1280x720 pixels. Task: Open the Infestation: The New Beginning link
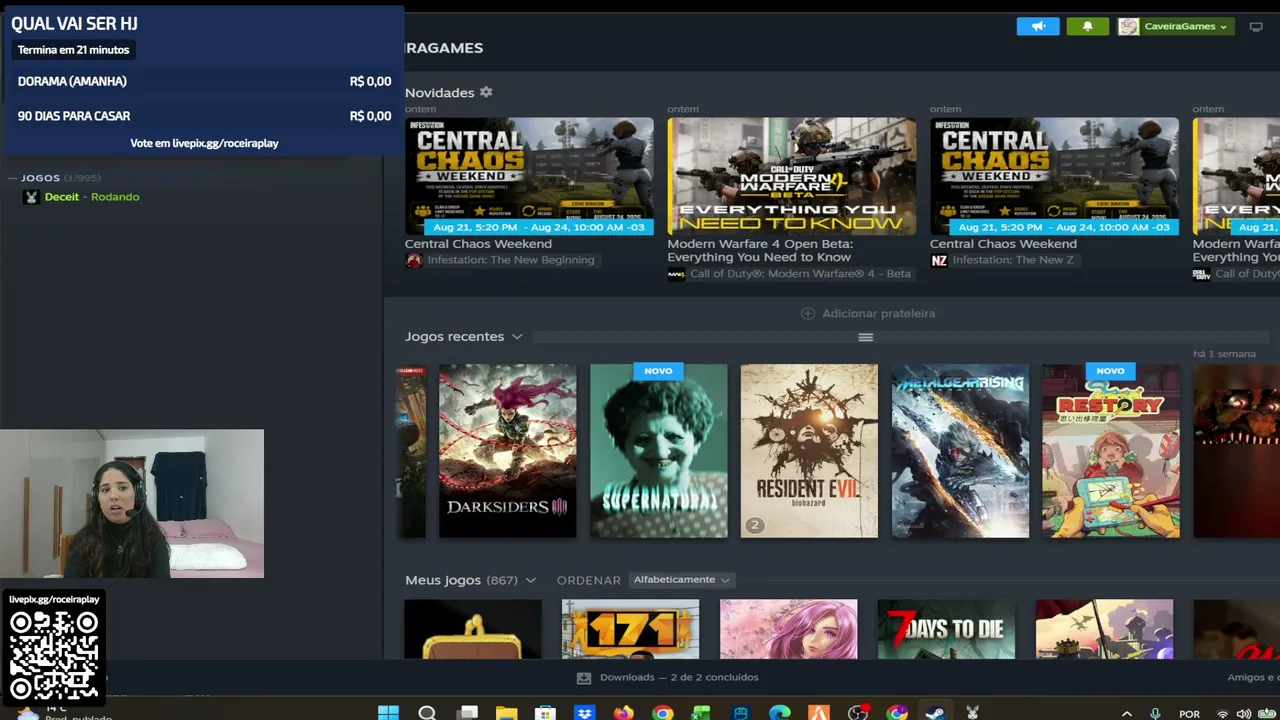(x=511, y=260)
